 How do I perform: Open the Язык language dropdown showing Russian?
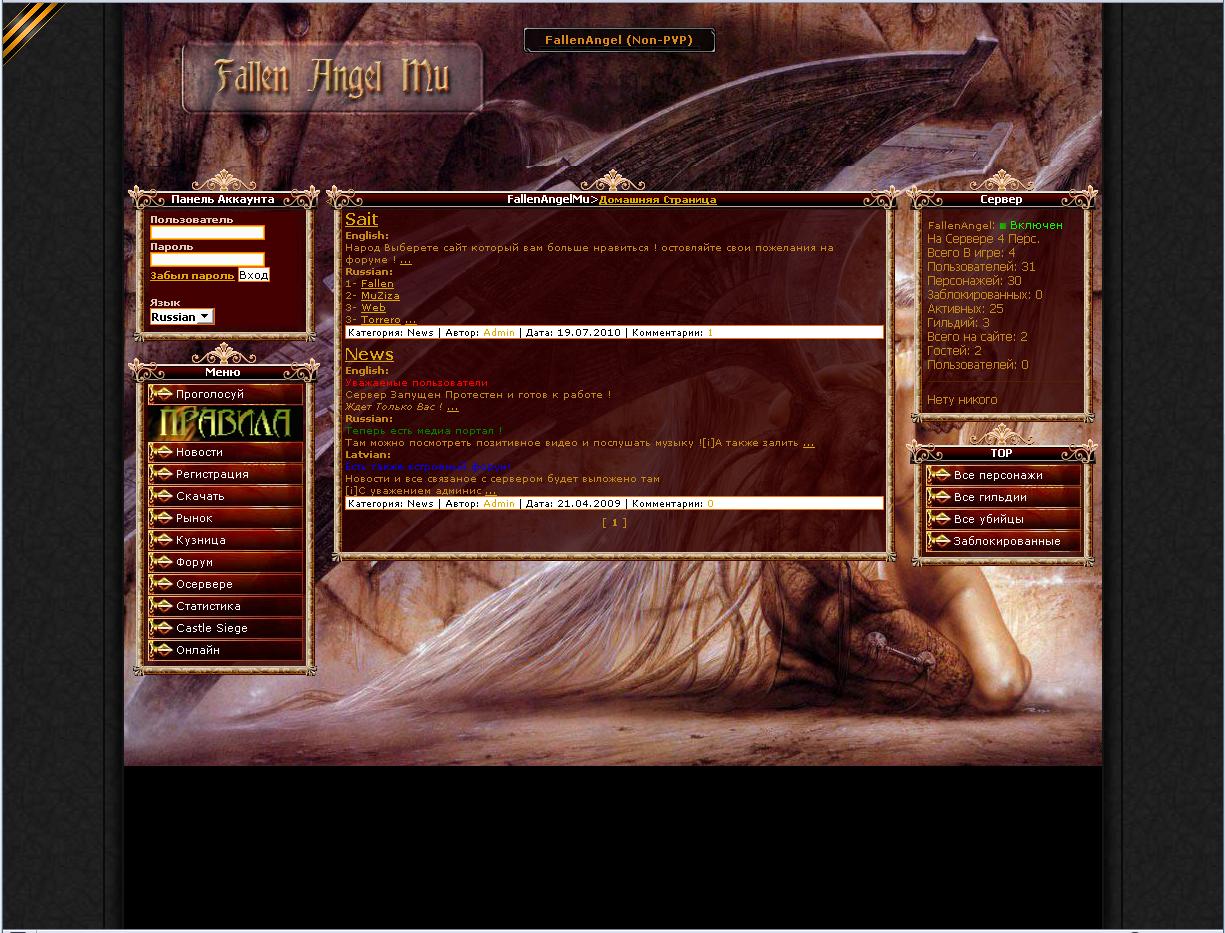pyautogui.click(x=182, y=316)
